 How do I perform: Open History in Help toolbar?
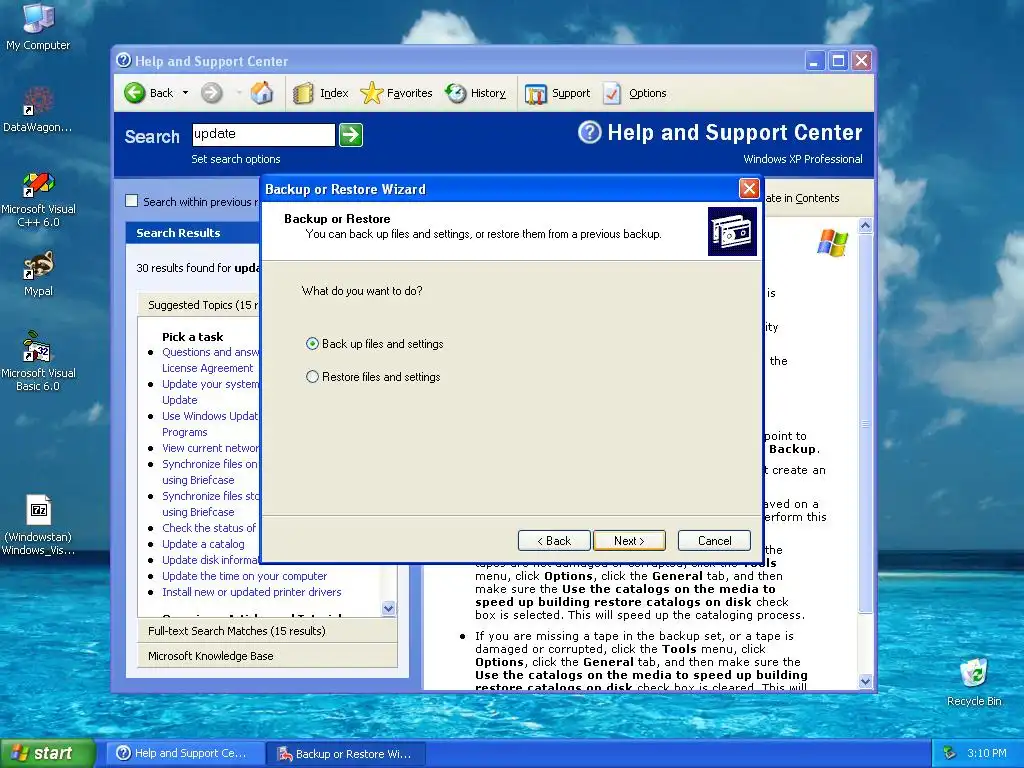475,93
